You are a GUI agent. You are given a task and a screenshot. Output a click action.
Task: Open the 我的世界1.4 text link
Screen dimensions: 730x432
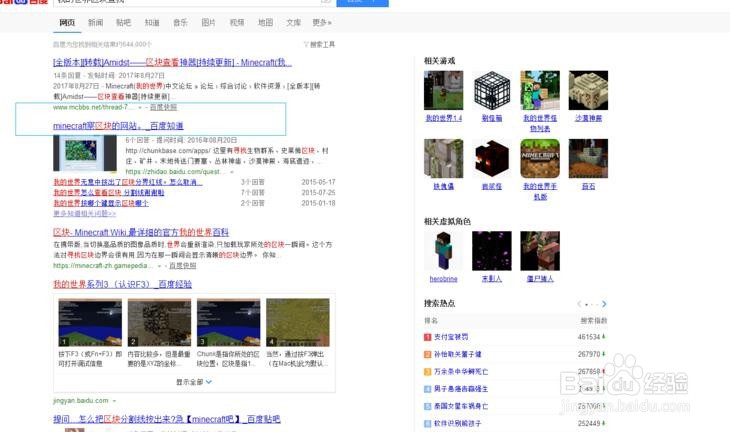[444, 118]
